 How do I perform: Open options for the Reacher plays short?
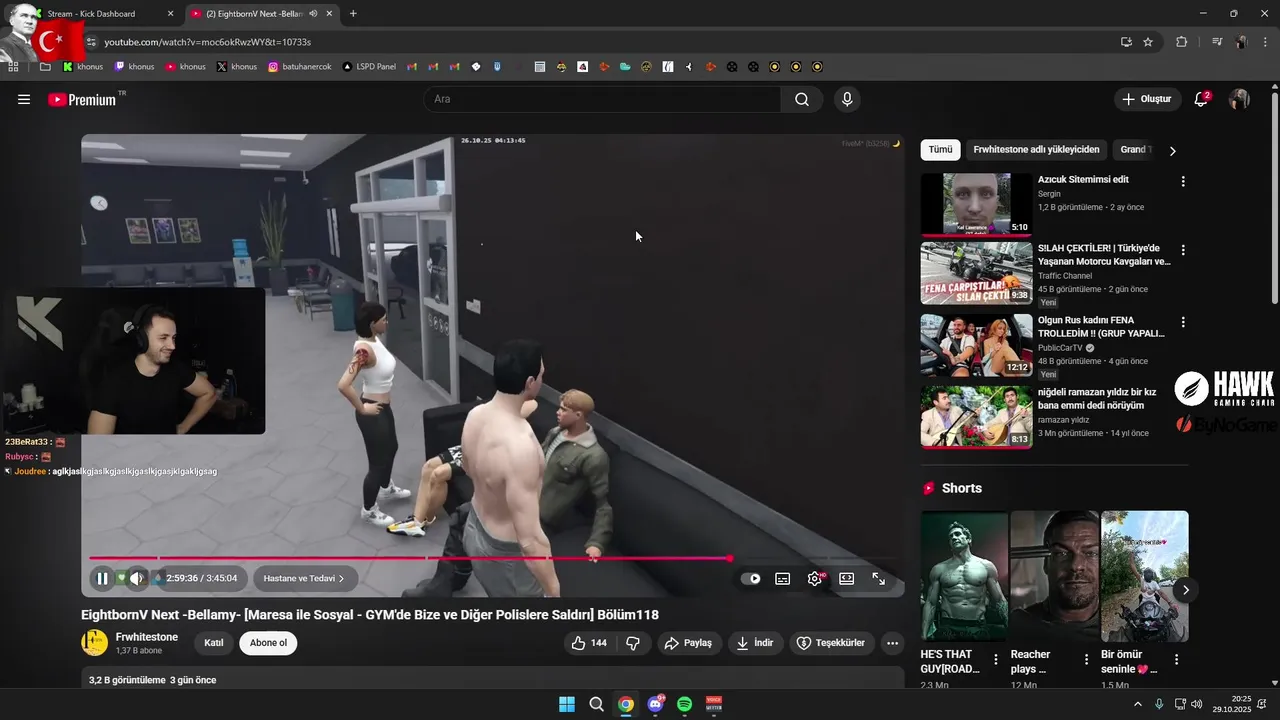tap(1086, 660)
